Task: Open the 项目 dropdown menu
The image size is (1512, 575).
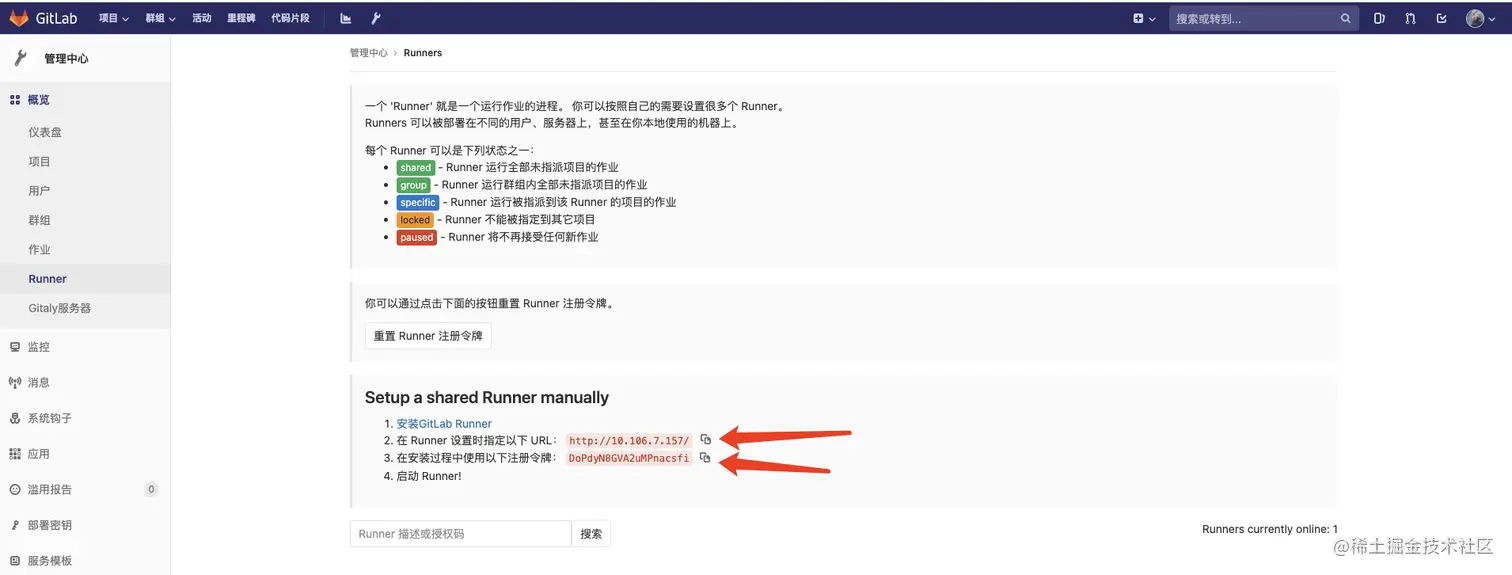Action: (x=114, y=18)
